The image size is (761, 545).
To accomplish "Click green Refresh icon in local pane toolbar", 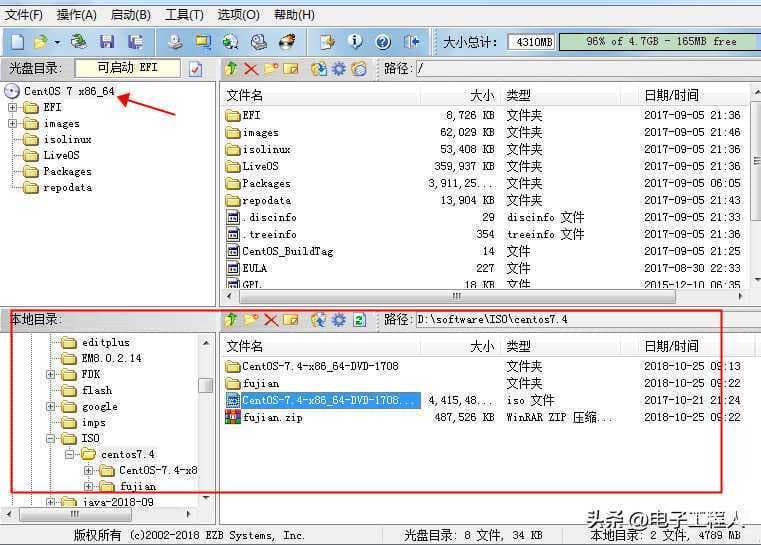I will pyautogui.click(x=359, y=320).
